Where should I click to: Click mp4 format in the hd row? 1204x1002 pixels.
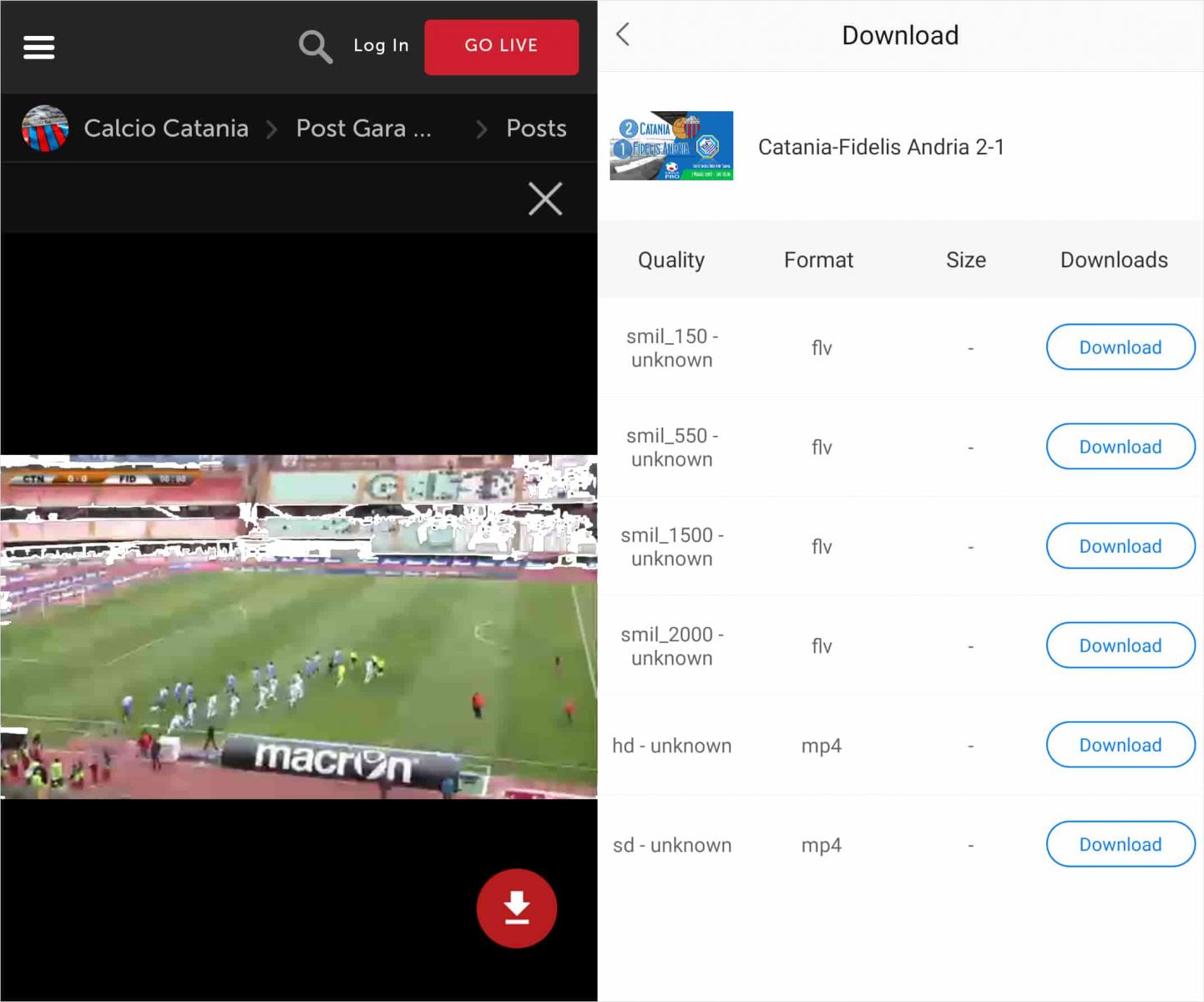[822, 746]
